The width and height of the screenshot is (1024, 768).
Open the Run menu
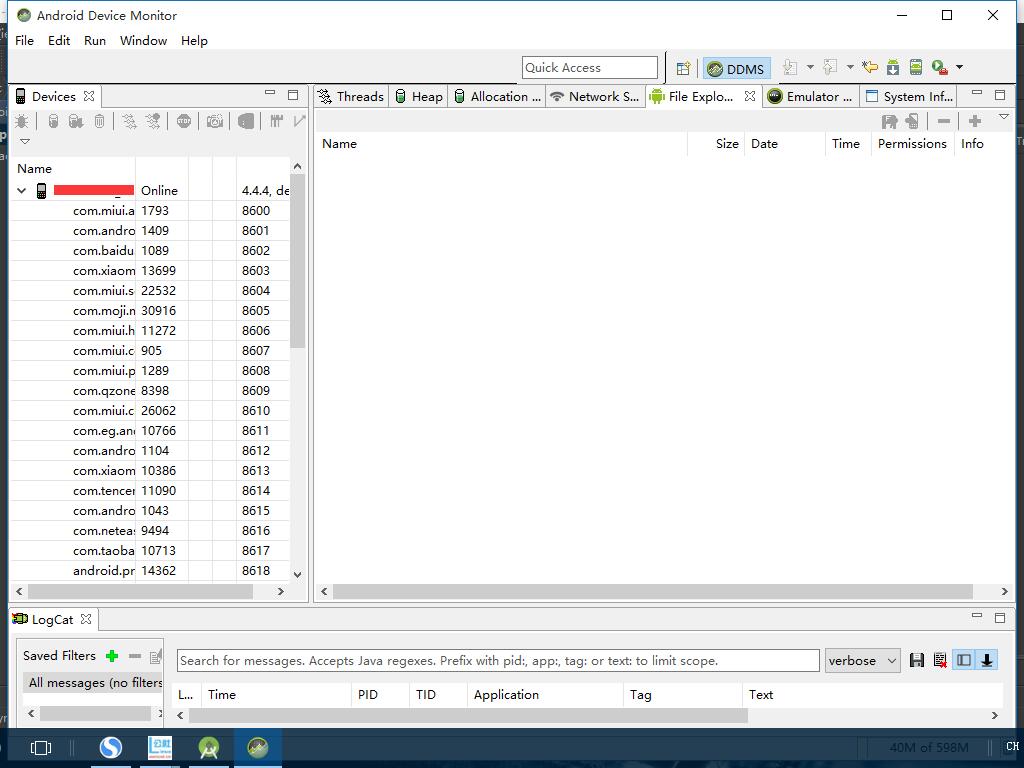click(x=95, y=40)
